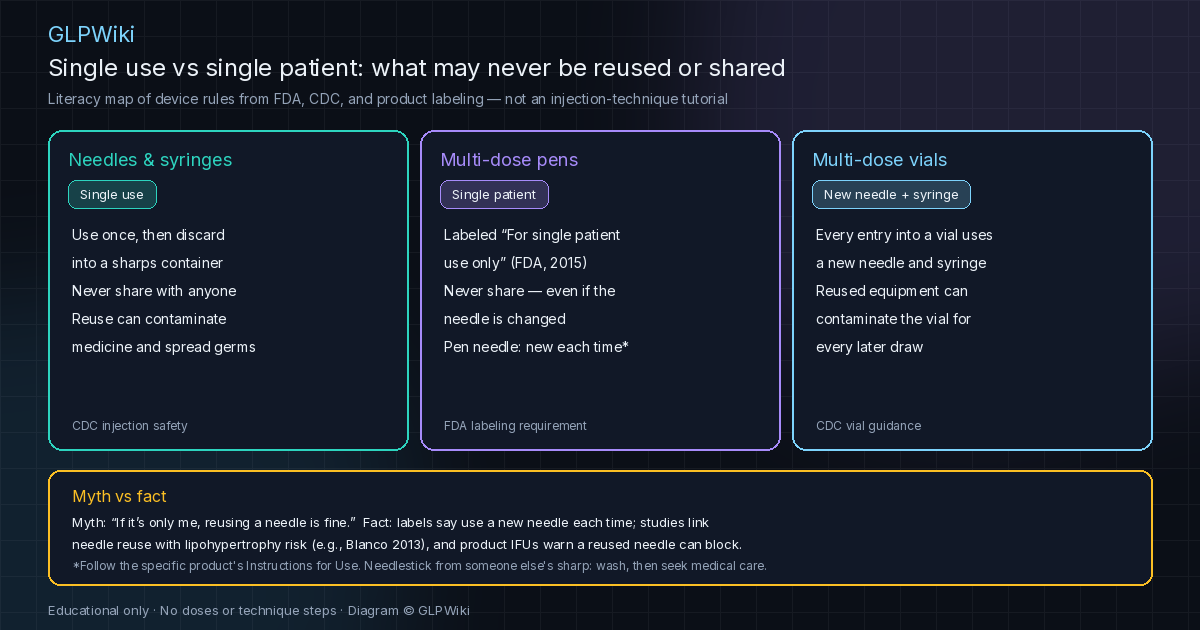1200x630 pixels.
Task: Select the 'Labeled “For single patient' line
Action: tap(532, 235)
